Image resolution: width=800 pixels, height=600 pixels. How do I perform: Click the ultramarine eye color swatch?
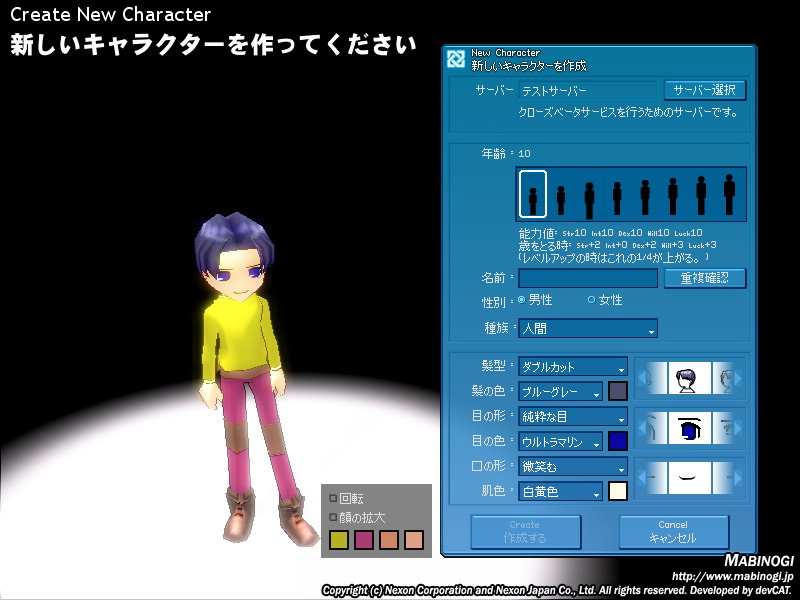(617, 441)
